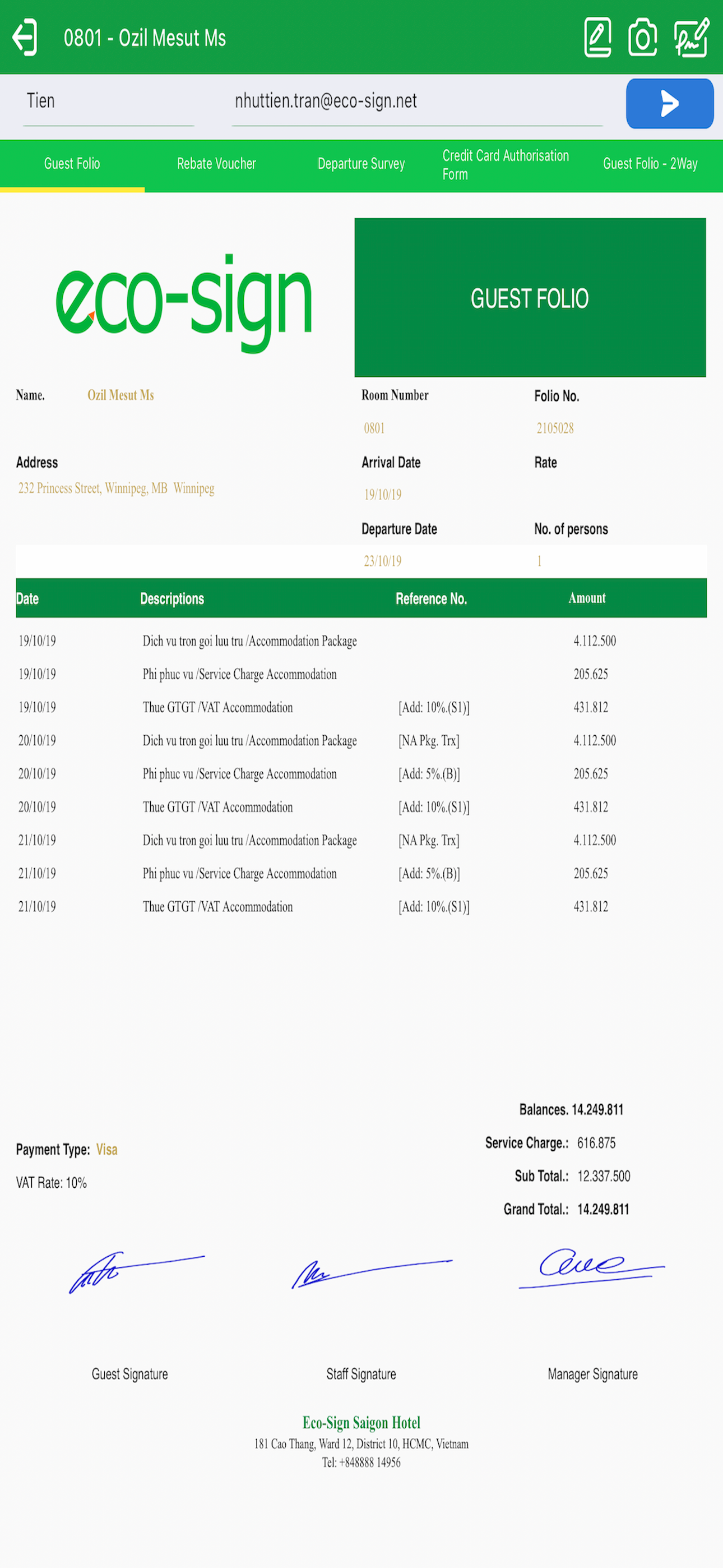The height and width of the screenshot is (1568, 723).
Task: Edit the email address field
Action: (417, 102)
